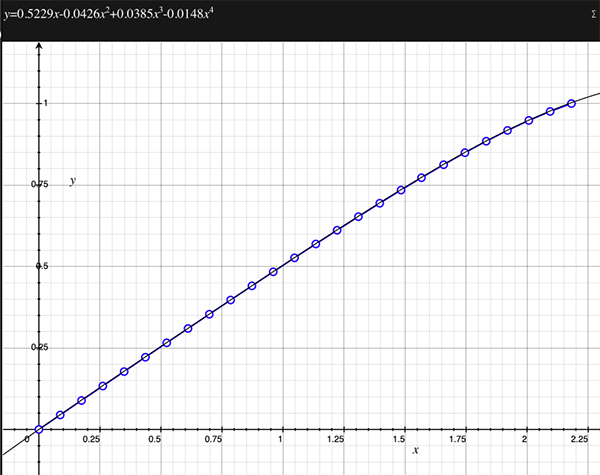
Task: Click the 0.25 tick label on y-axis
Action: tap(38, 347)
